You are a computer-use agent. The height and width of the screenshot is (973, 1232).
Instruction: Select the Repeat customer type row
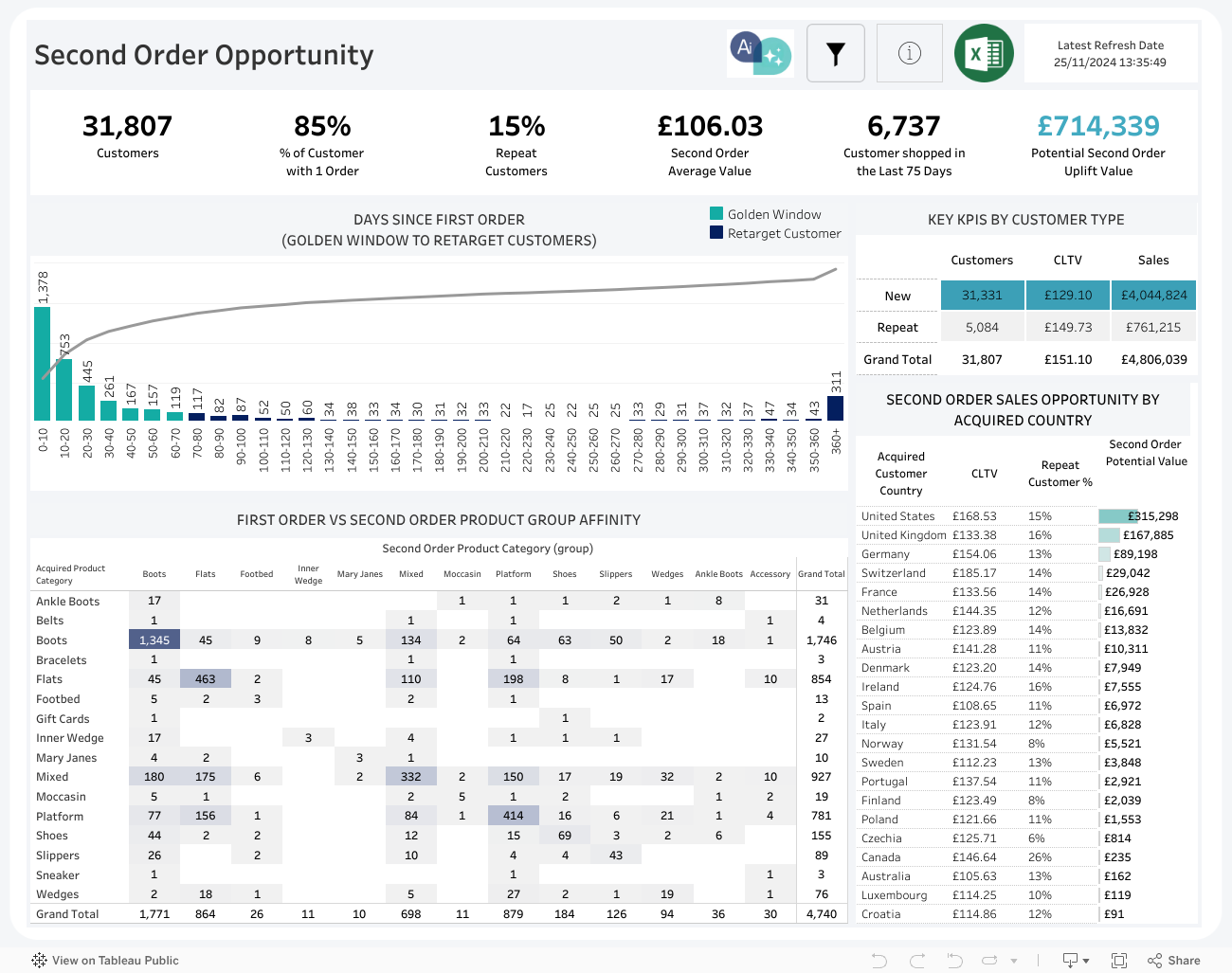[897, 328]
